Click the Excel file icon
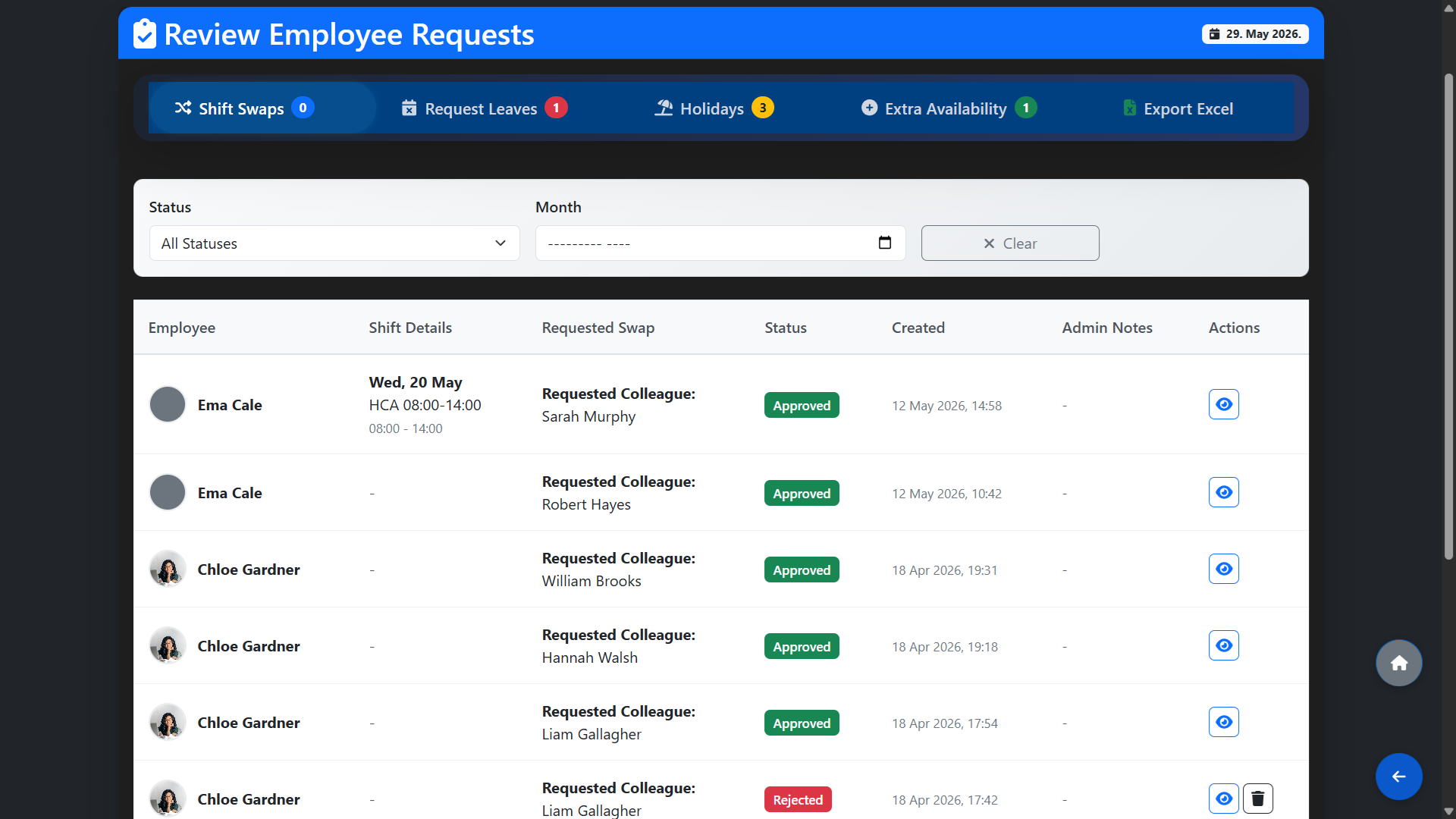The width and height of the screenshot is (1456, 819). coord(1130,108)
